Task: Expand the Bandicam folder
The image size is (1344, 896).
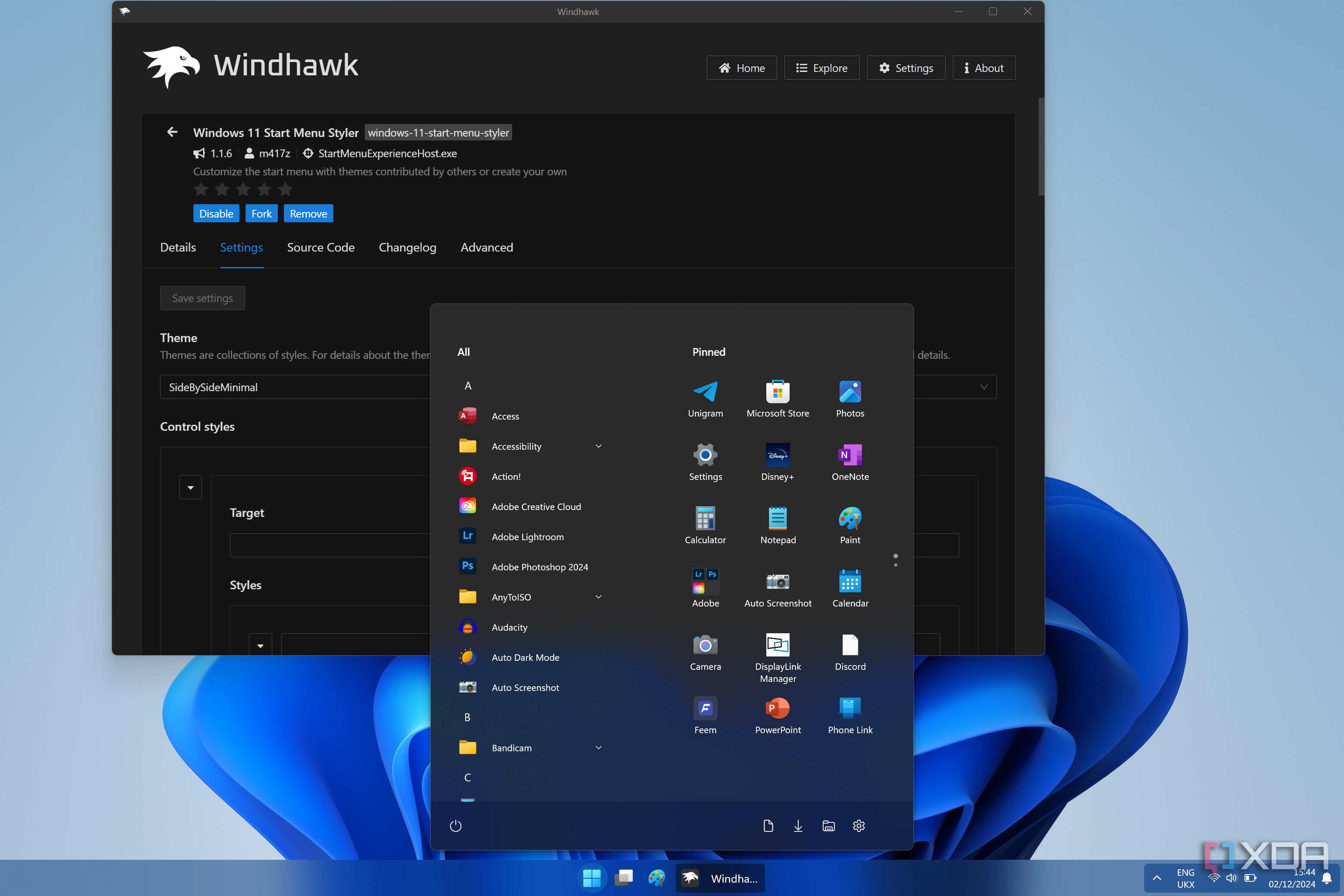Action: tap(598, 747)
